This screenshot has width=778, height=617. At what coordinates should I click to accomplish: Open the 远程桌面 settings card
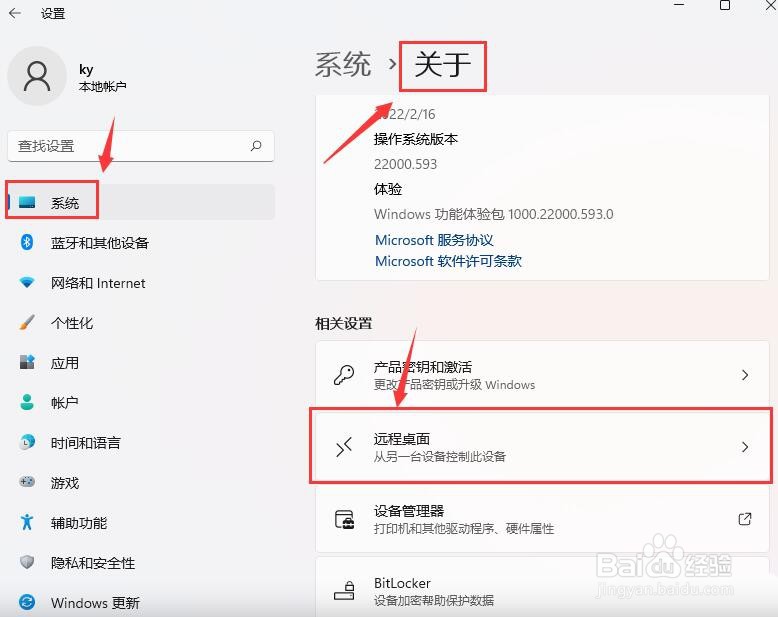(542, 446)
